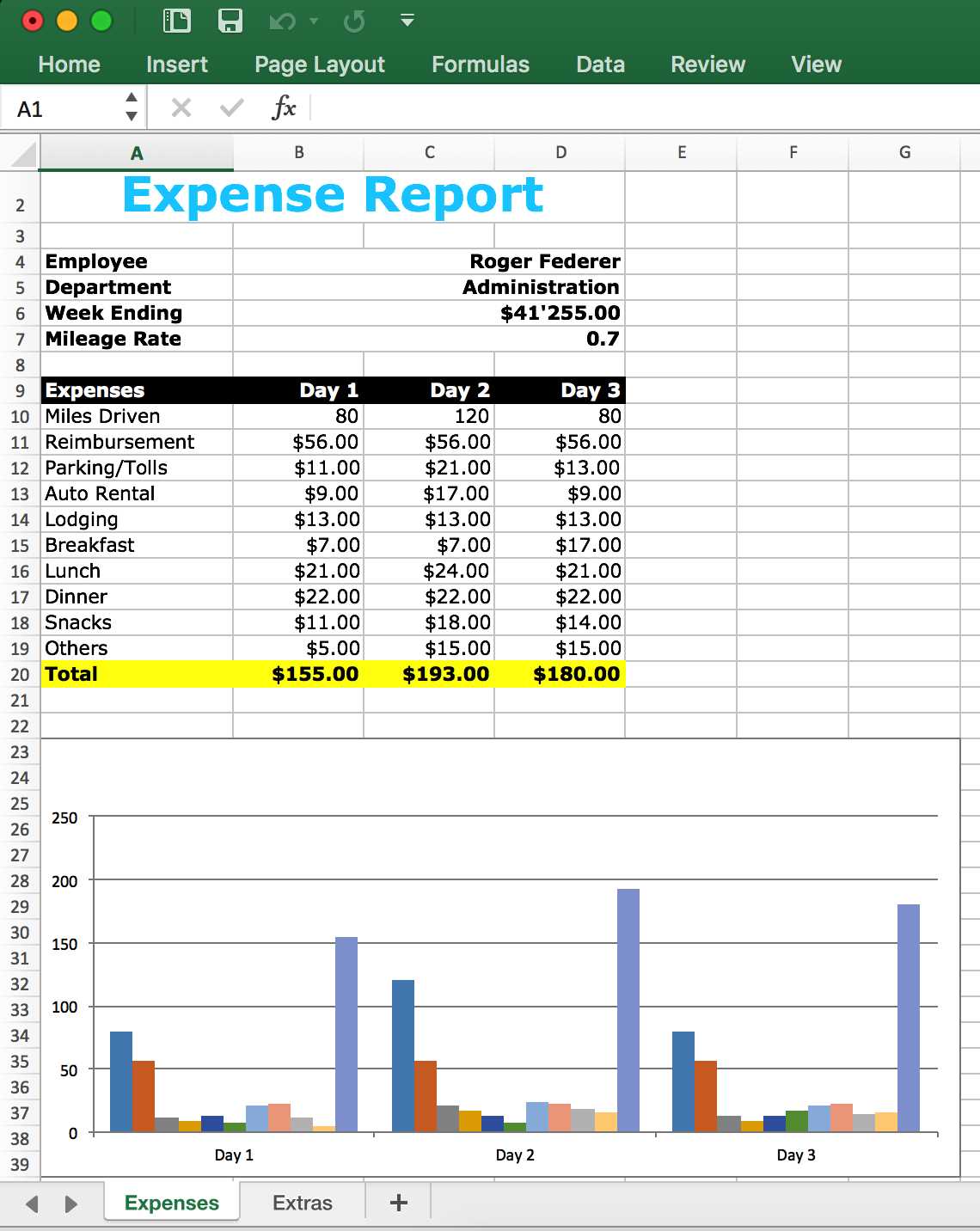Switch to the Formulas ribbon tab
This screenshot has height=1231, width=980.
(481, 64)
